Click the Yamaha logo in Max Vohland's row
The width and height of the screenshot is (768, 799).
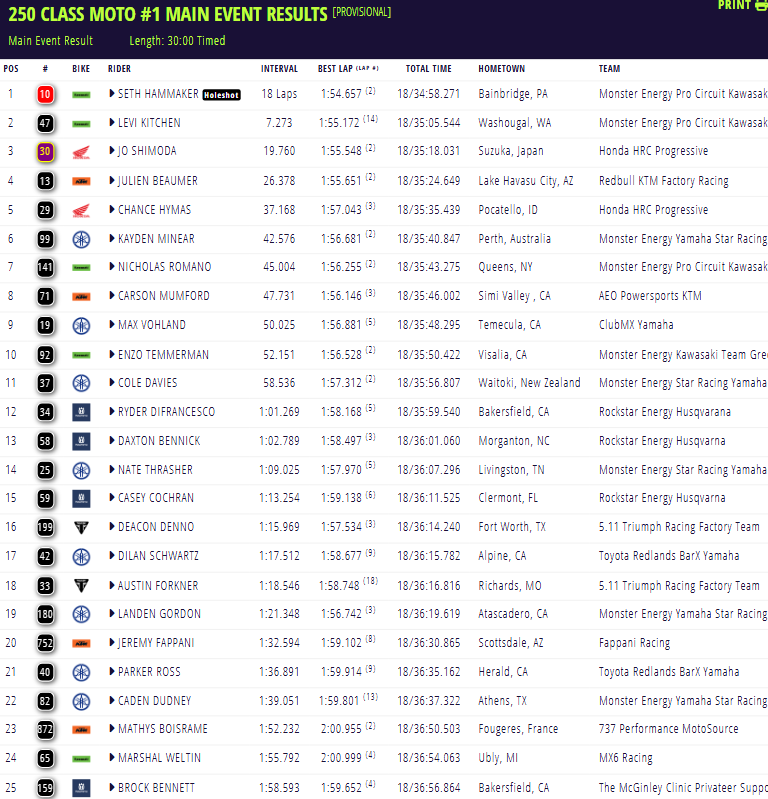pyautogui.click(x=81, y=326)
